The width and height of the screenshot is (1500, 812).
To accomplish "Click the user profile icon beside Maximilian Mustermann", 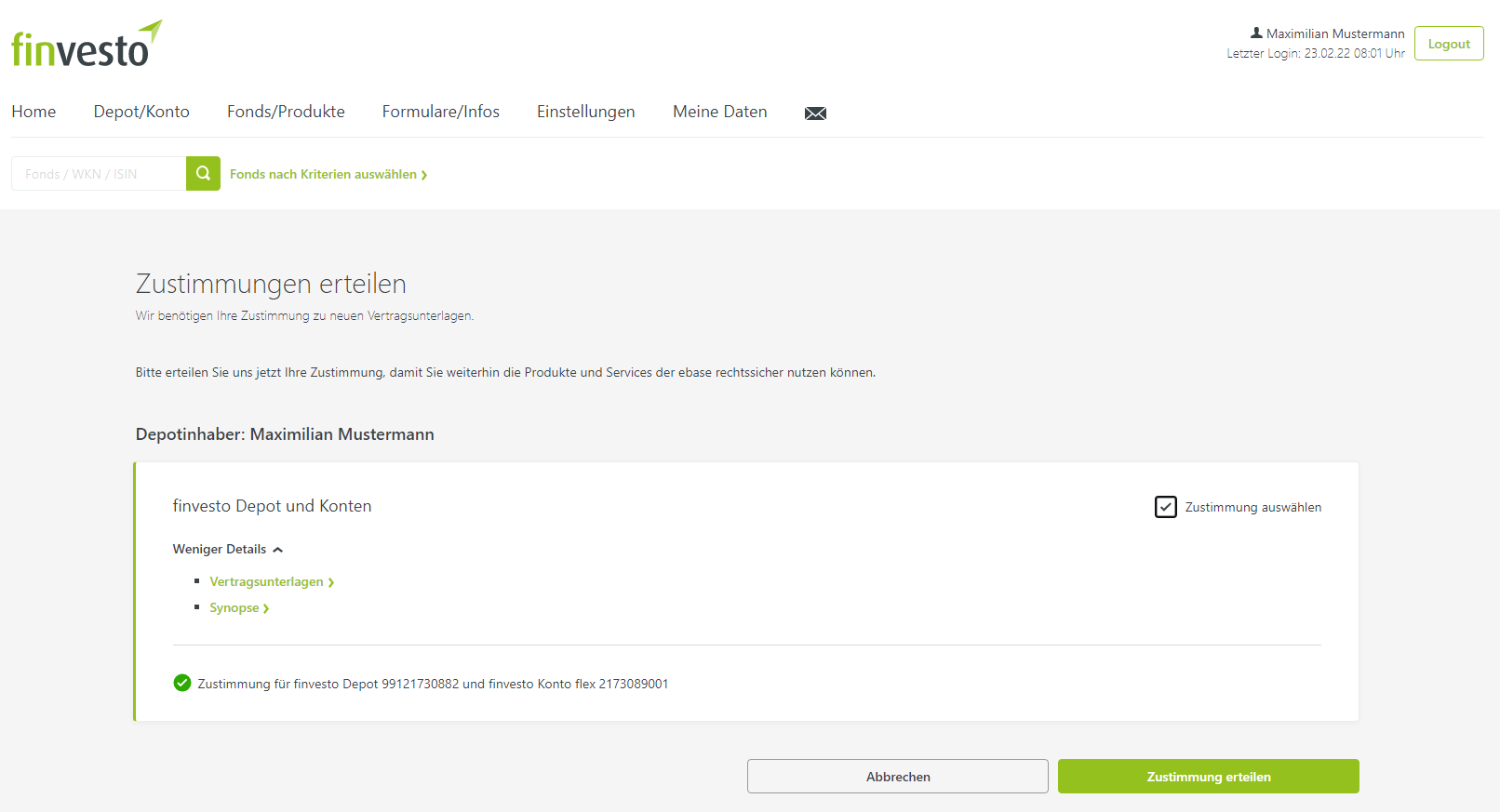I will (1256, 33).
